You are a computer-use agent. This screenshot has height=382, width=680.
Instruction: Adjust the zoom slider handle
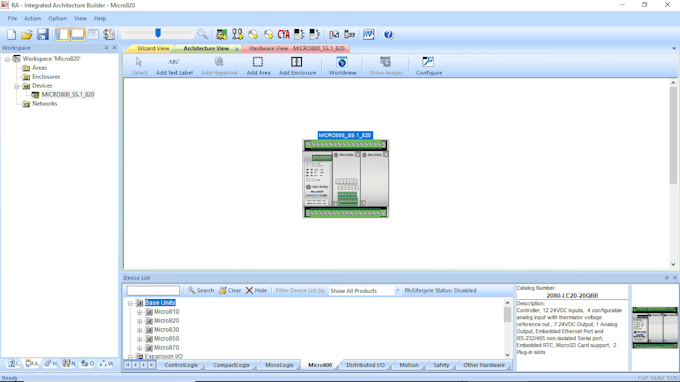(x=158, y=33)
